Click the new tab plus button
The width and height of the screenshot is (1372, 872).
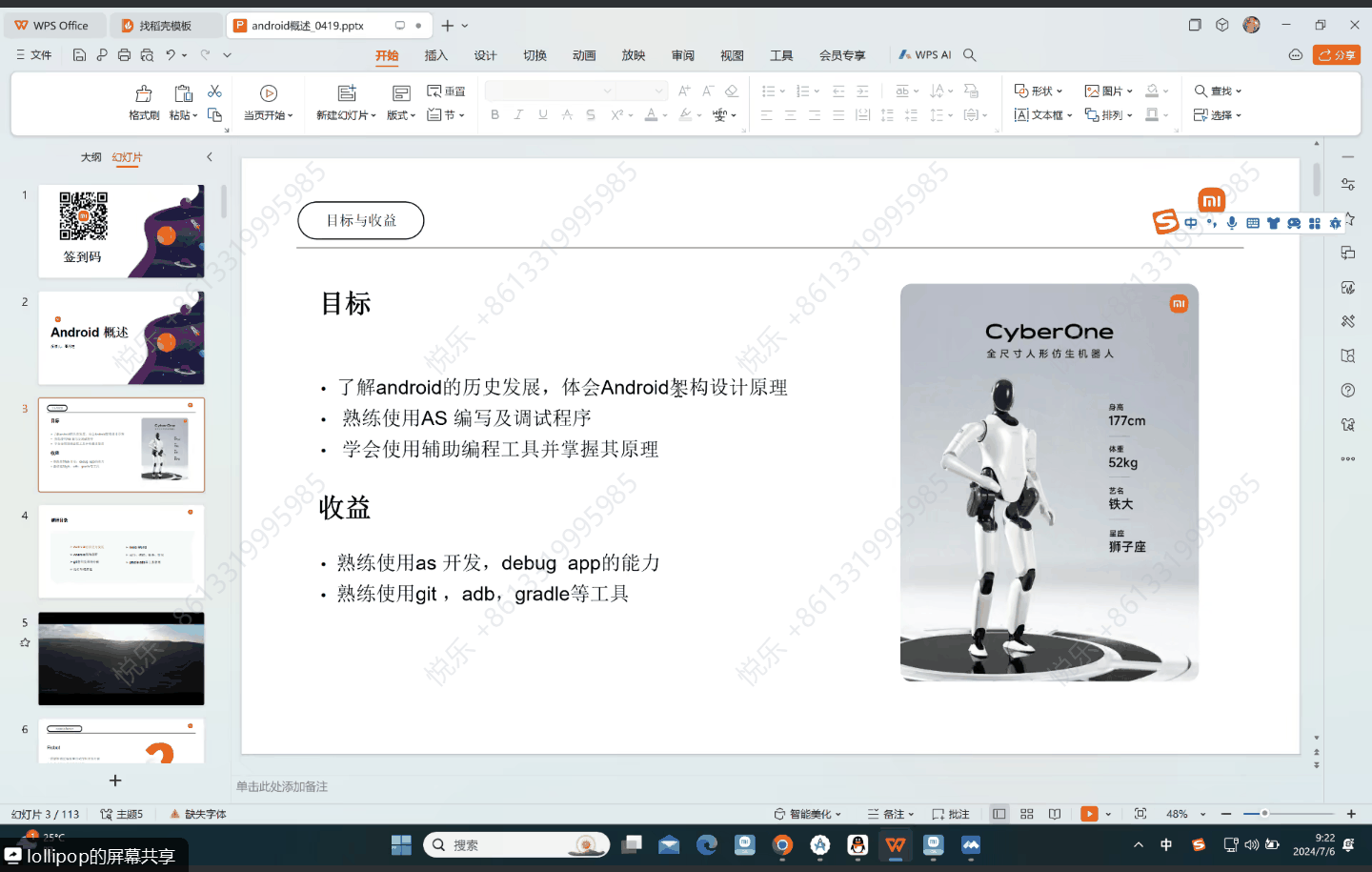pos(448,26)
